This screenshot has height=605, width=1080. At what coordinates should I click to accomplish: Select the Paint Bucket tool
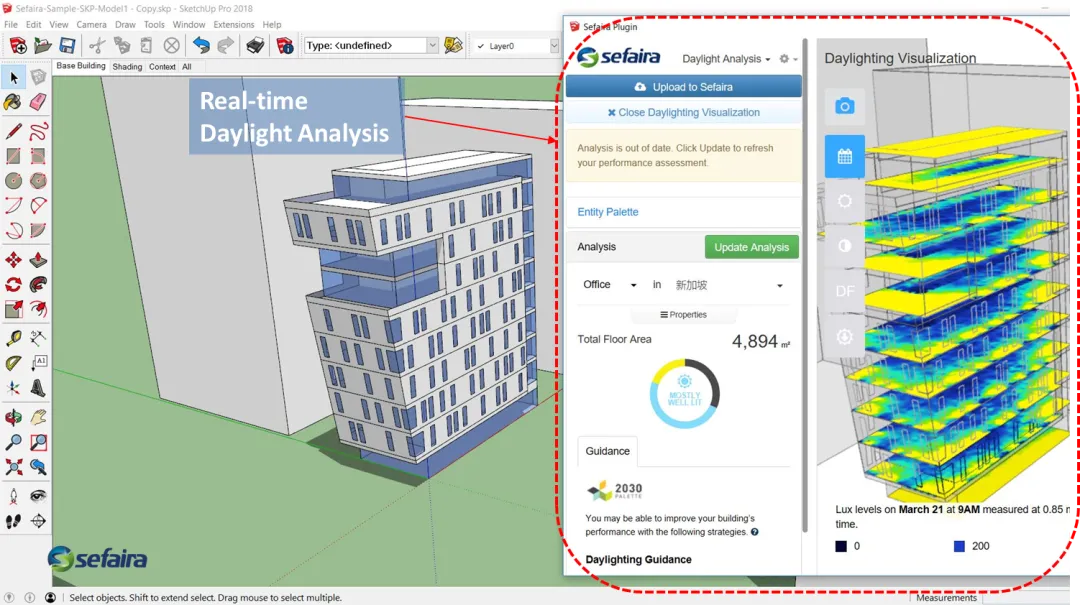(14, 102)
